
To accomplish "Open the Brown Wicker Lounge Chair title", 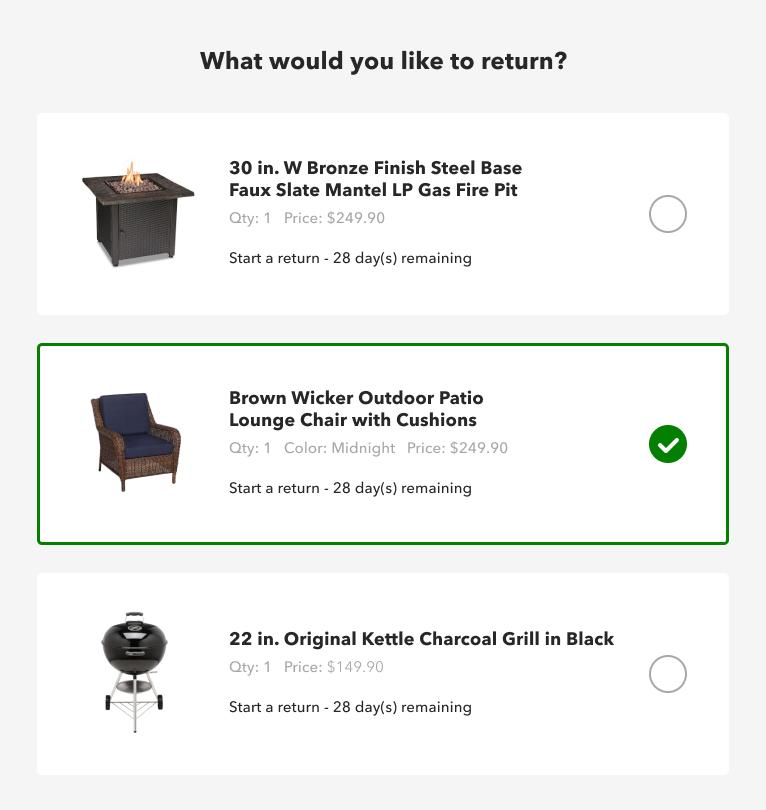I will pos(356,409).
